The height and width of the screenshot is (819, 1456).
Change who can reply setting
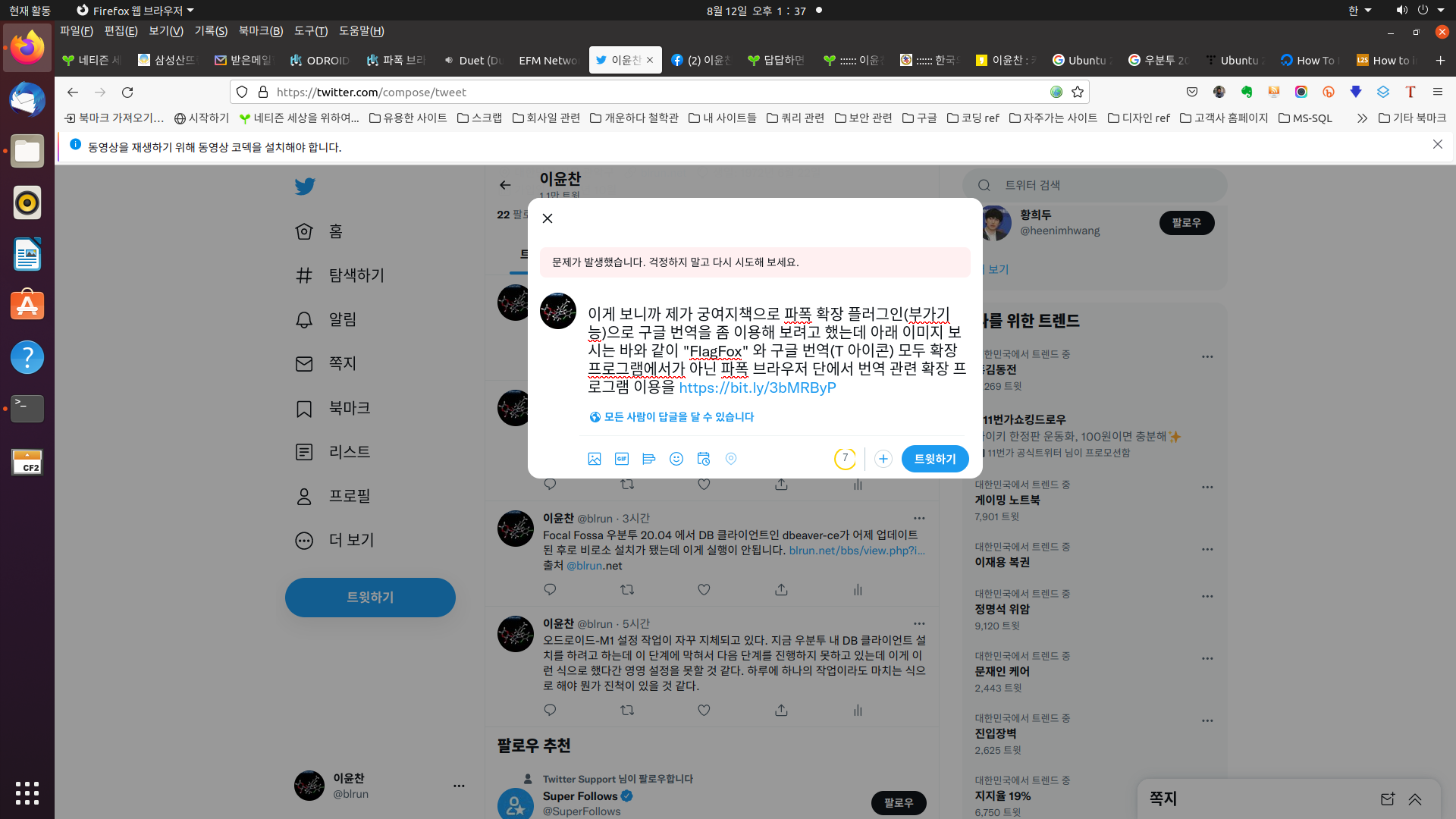[672, 417]
